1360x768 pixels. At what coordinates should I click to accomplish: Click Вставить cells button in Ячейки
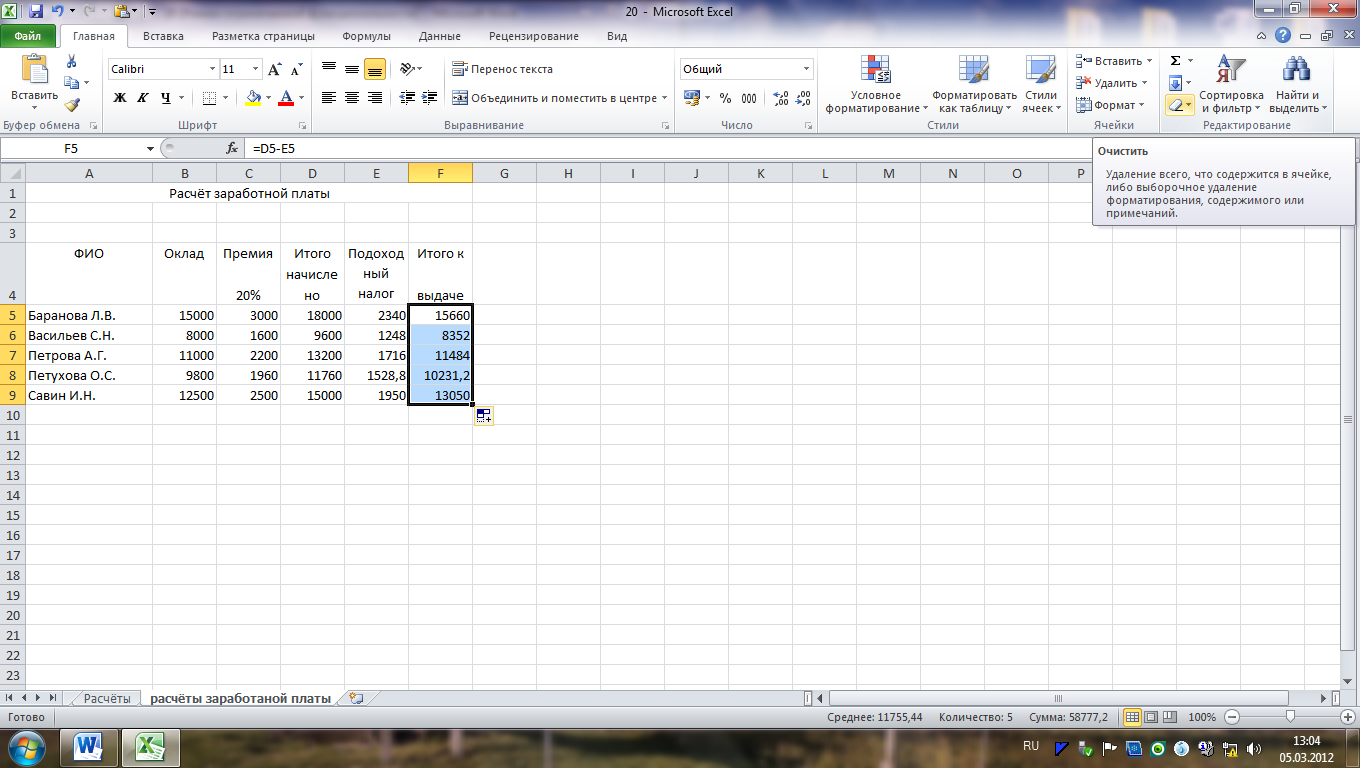point(1114,61)
